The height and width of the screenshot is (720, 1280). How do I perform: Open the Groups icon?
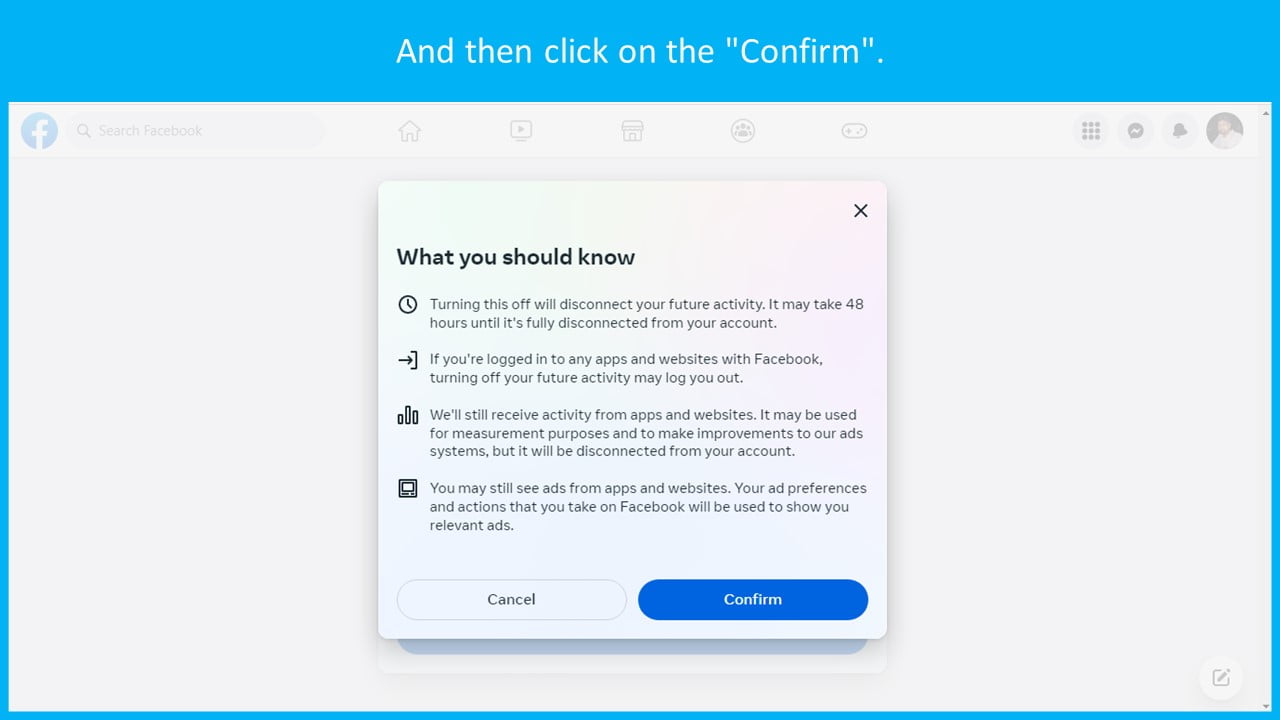742,131
